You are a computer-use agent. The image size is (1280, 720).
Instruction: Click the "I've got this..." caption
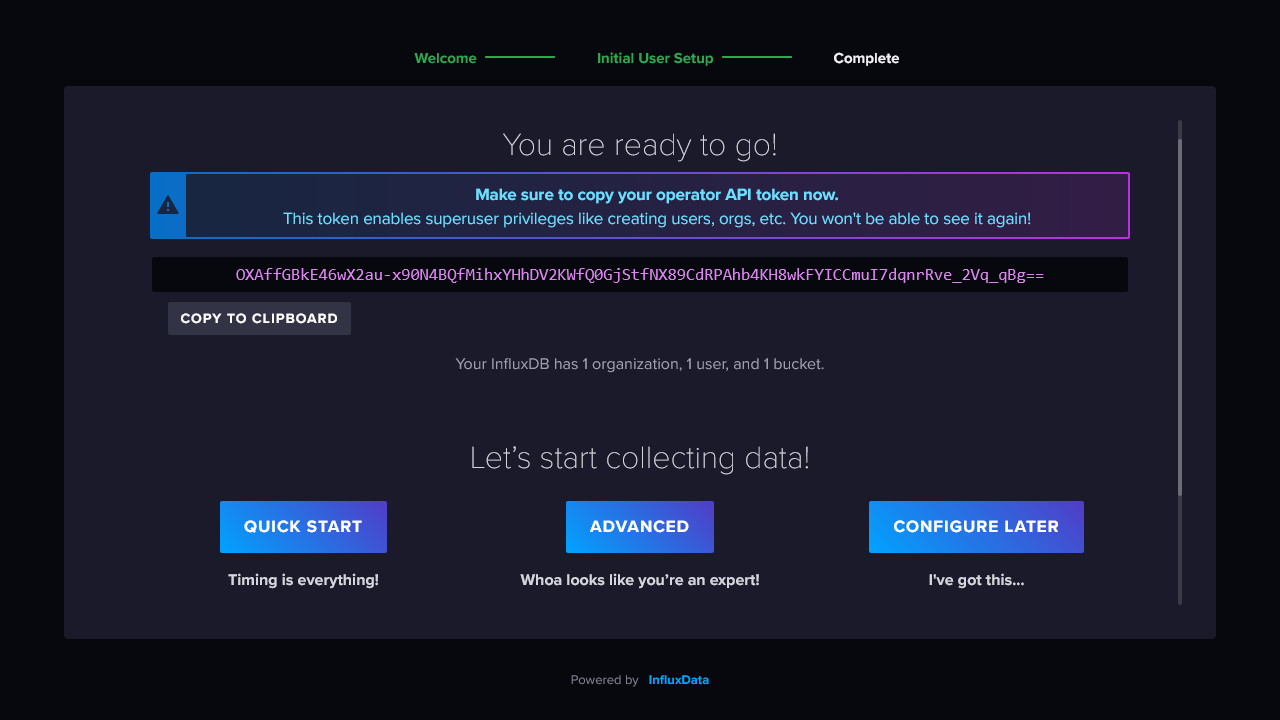(976, 580)
